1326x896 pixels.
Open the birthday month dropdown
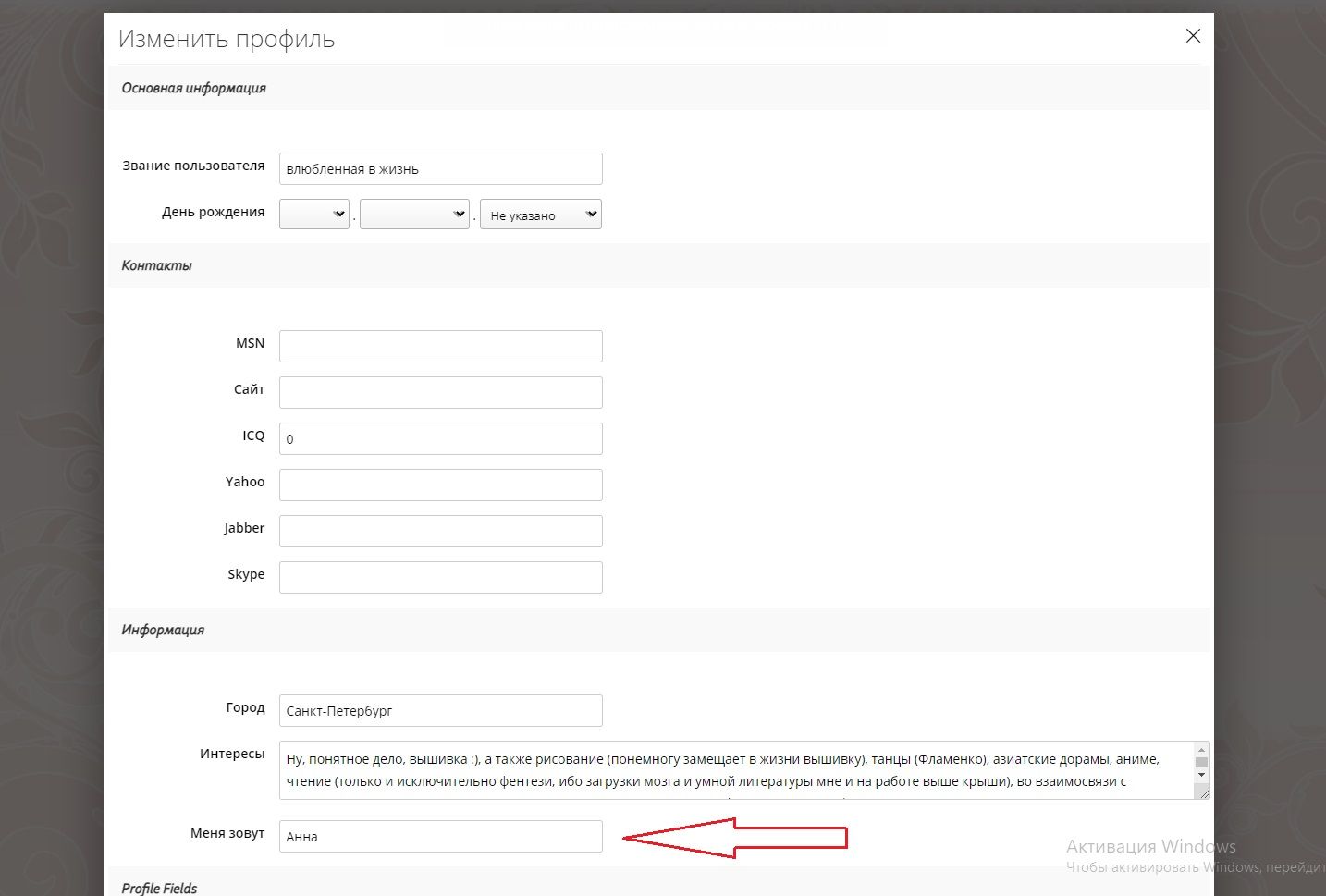[x=414, y=215]
